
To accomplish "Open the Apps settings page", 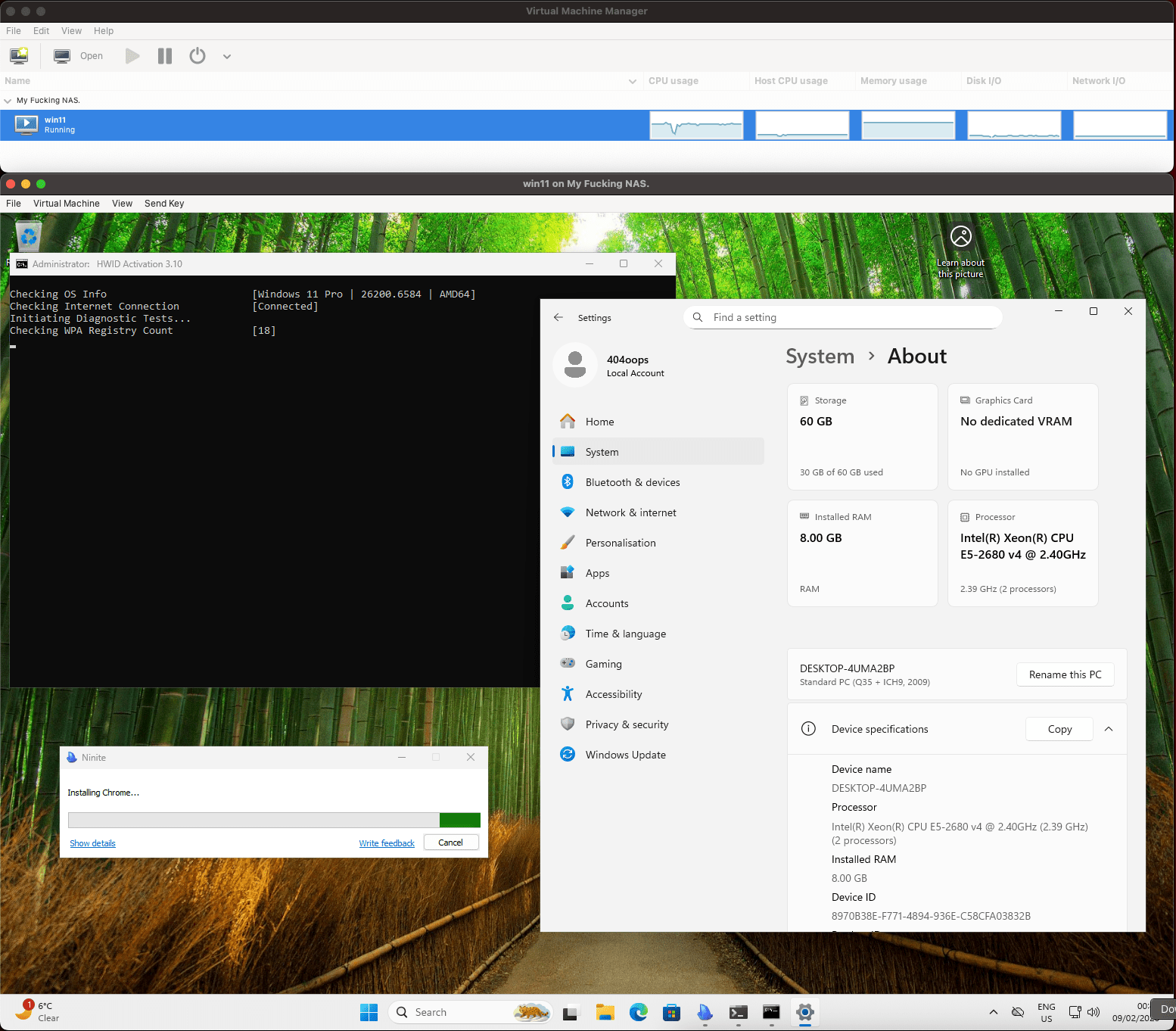I will (658, 573).
